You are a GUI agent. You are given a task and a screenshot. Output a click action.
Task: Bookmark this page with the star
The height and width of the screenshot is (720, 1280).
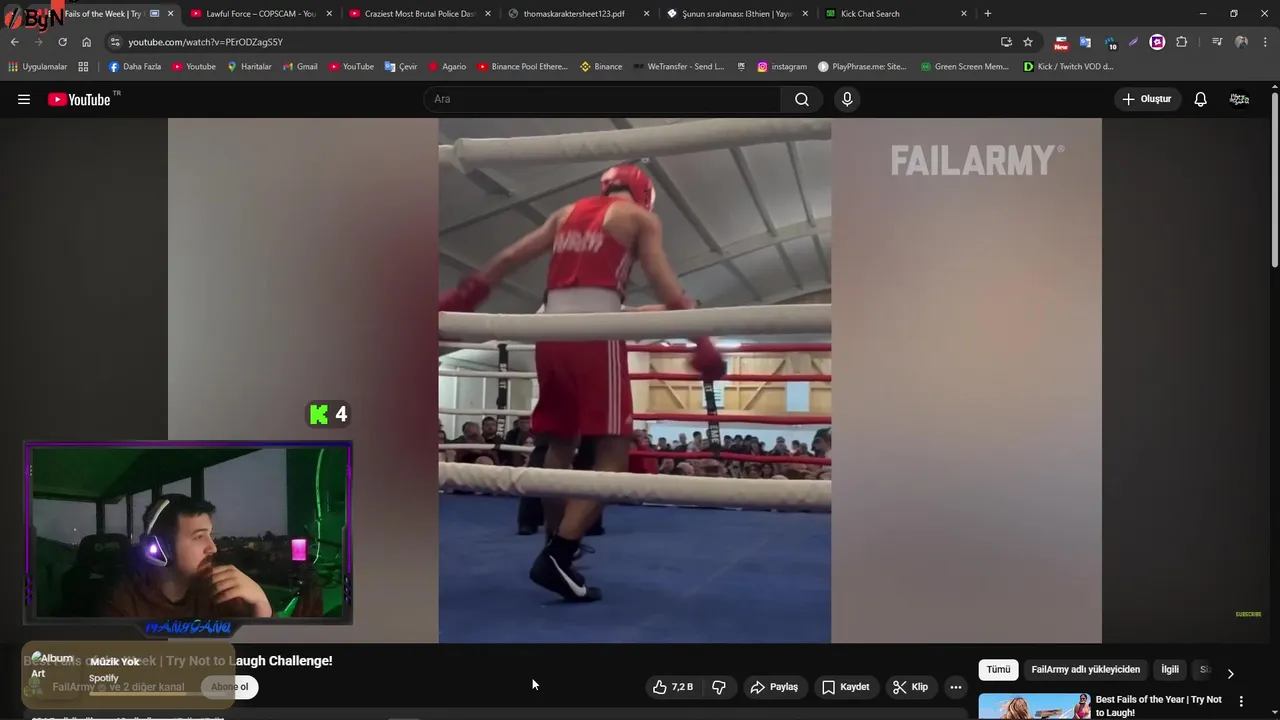(1027, 42)
